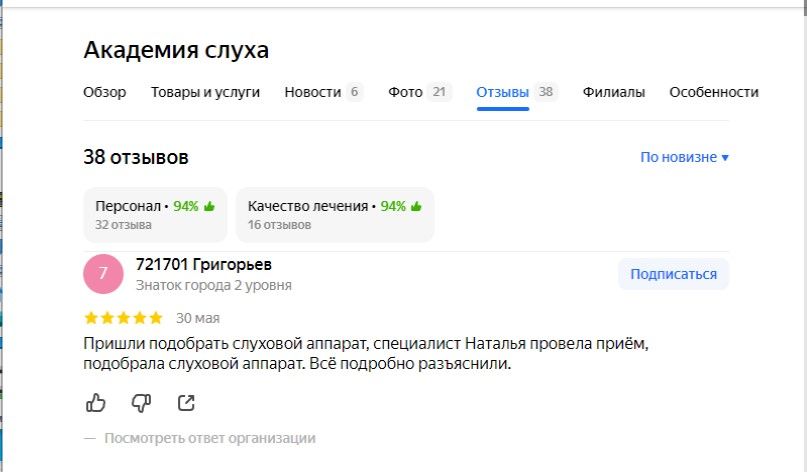807x472 pixels.
Task: Select the Отзывы tab
Action: [502, 92]
